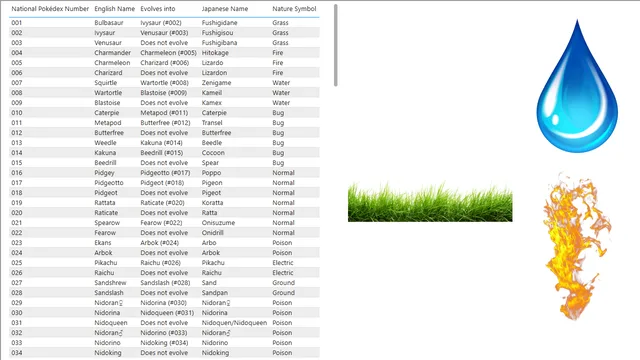Click the Caterpie English name cell
This screenshot has width=640, height=360.
(x=107, y=113)
